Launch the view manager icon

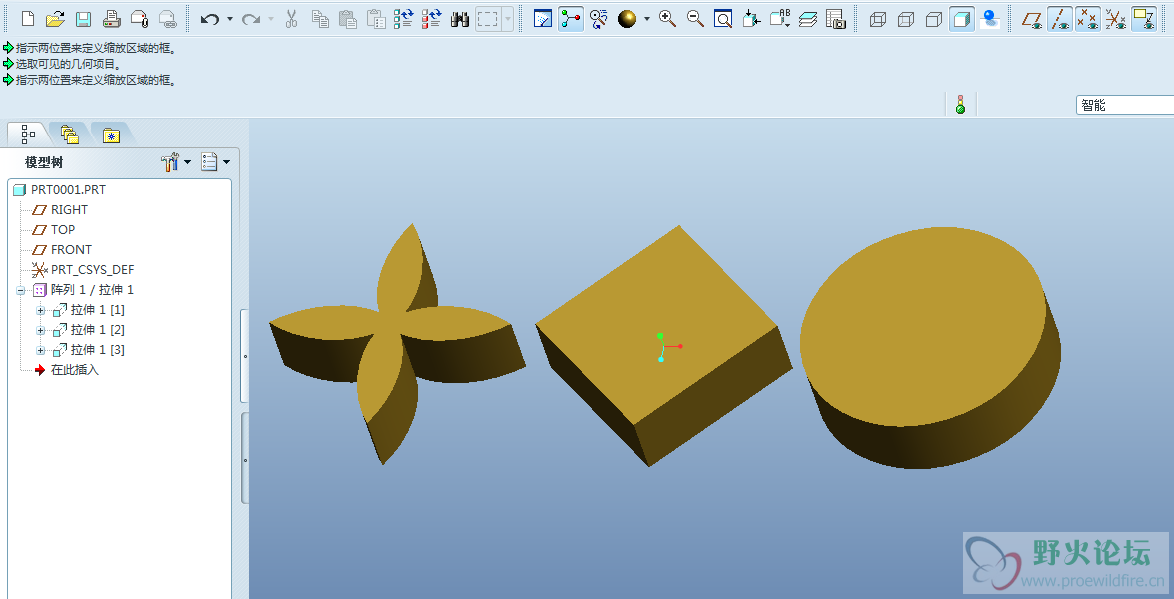click(x=836, y=19)
